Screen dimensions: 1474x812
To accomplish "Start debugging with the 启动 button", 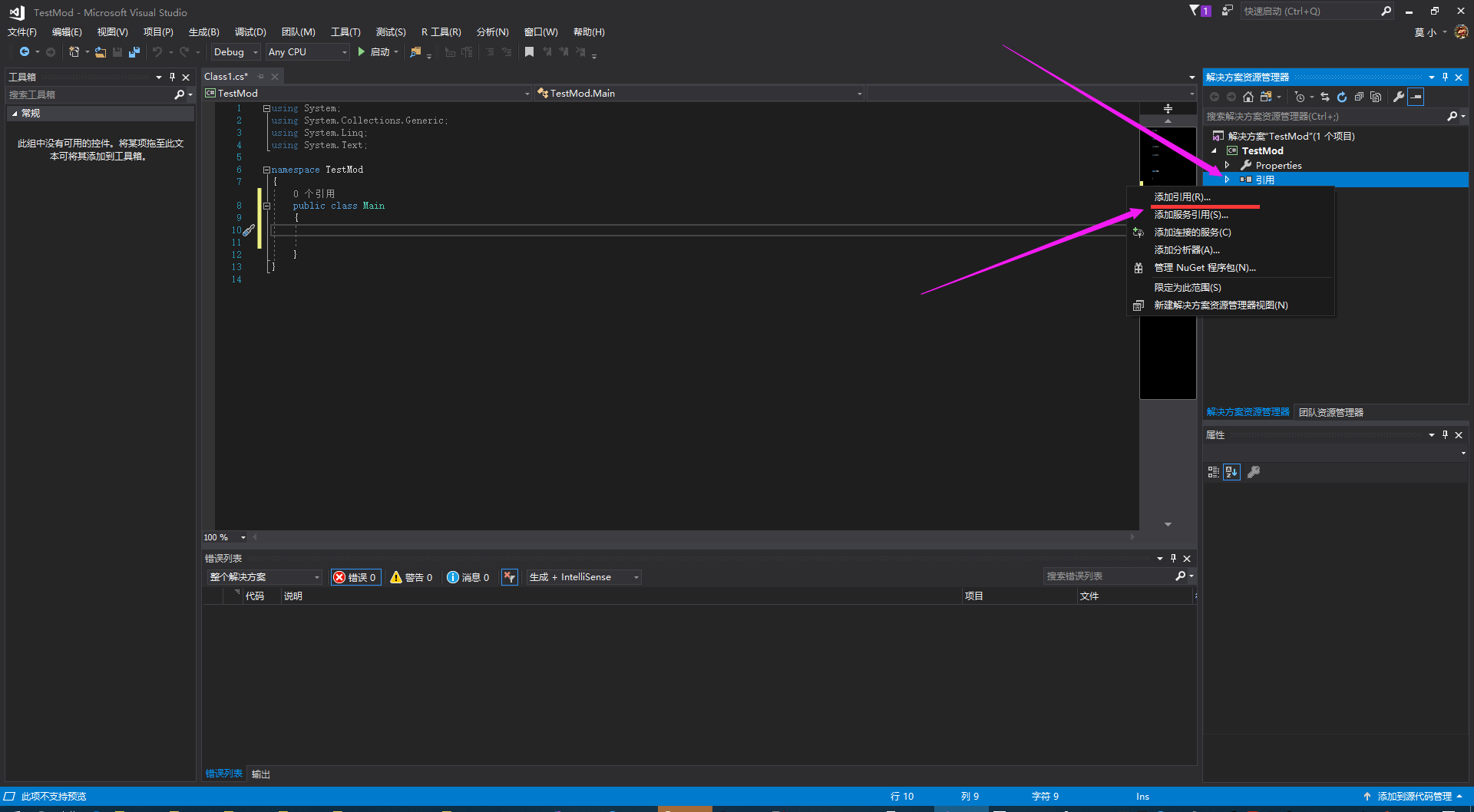I will click(x=377, y=51).
